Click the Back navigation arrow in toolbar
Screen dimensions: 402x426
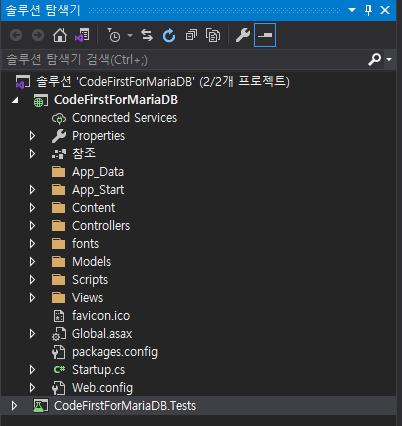coord(16,35)
